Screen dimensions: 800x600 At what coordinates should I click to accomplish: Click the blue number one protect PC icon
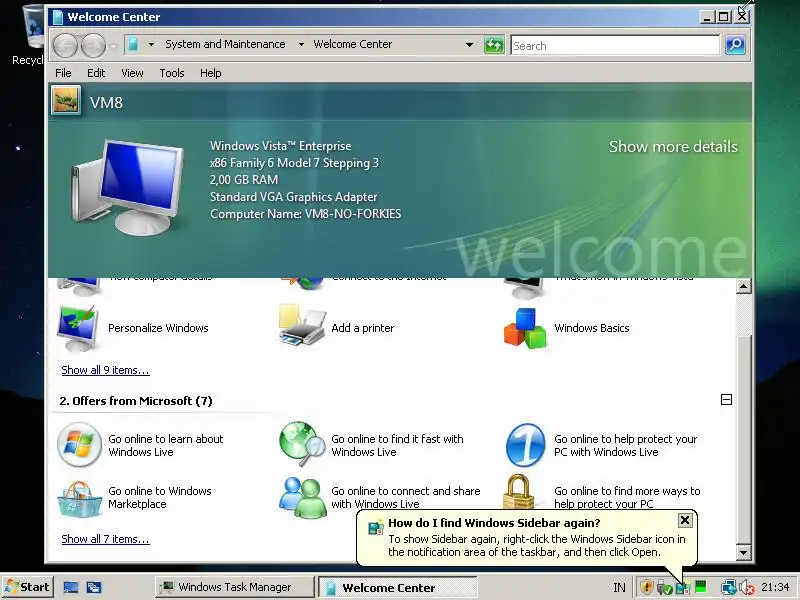coord(526,444)
